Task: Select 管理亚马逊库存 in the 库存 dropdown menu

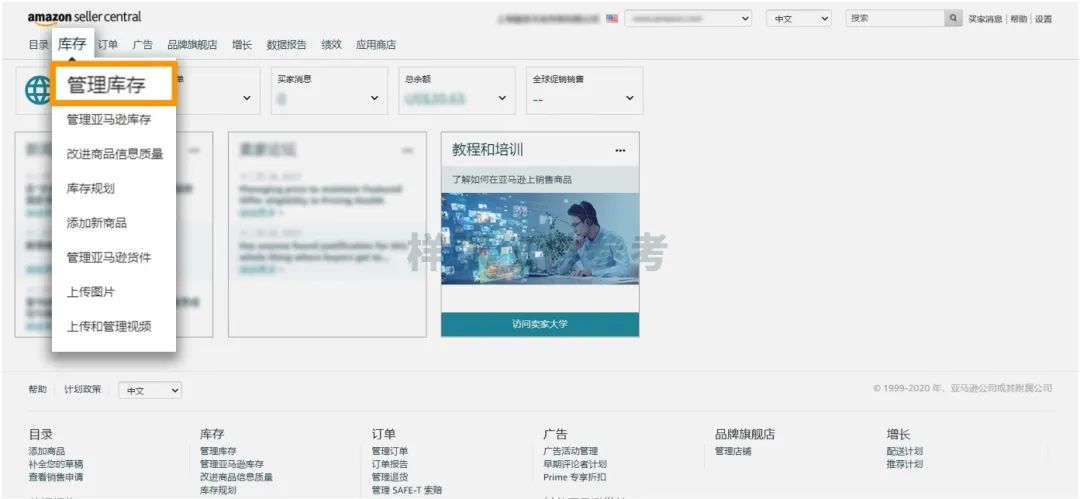Action: pyautogui.click(x=108, y=120)
